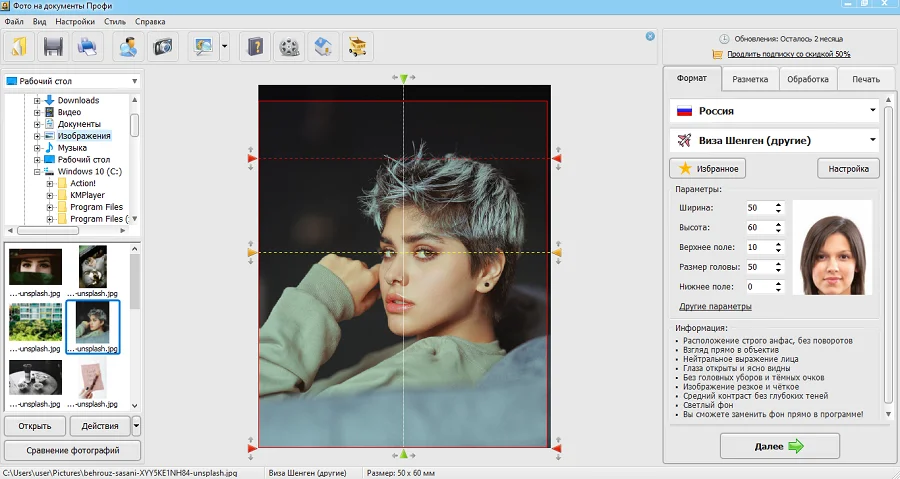This screenshot has height=479, width=900.
Task: Click the Сравнение фотографий button
Action: click(71, 450)
